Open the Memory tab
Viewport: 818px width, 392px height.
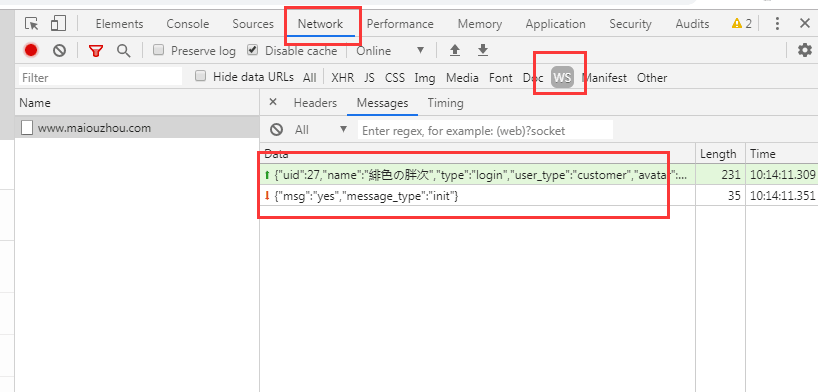pyautogui.click(x=480, y=24)
